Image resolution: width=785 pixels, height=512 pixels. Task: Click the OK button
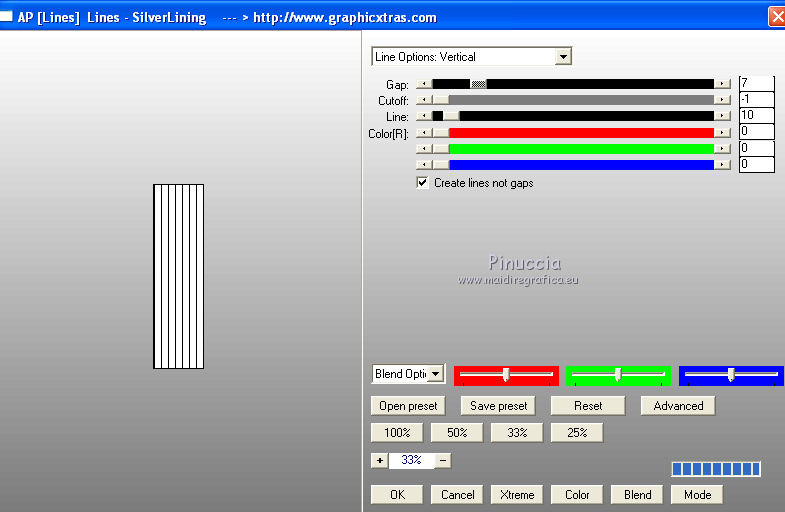[x=397, y=494]
